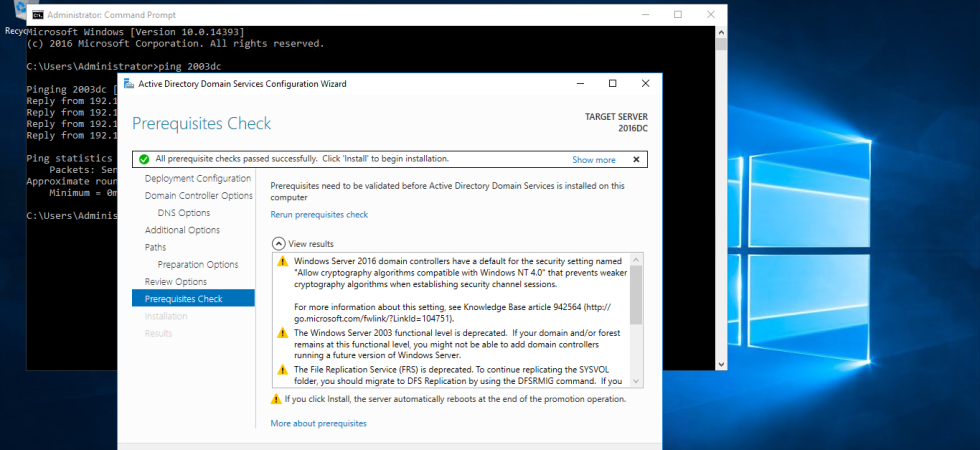Click the TARGET SERVER 2016DC label
Screen dimensions: 980x450
[616, 122]
